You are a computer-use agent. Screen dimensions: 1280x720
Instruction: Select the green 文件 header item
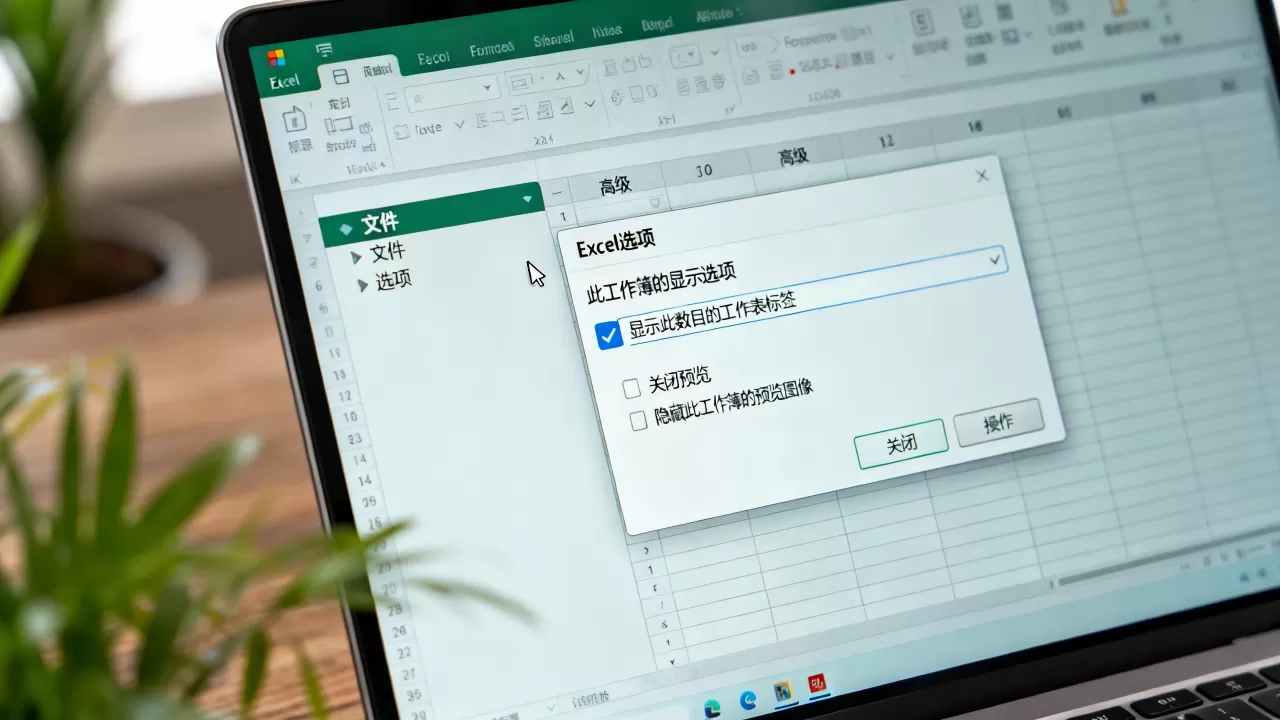[431, 214]
